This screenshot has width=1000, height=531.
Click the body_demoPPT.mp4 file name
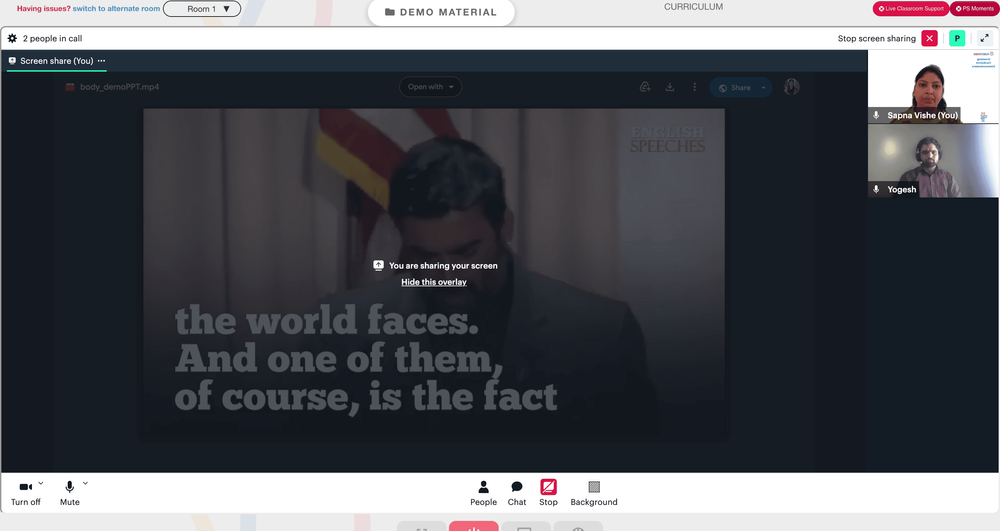point(119,87)
